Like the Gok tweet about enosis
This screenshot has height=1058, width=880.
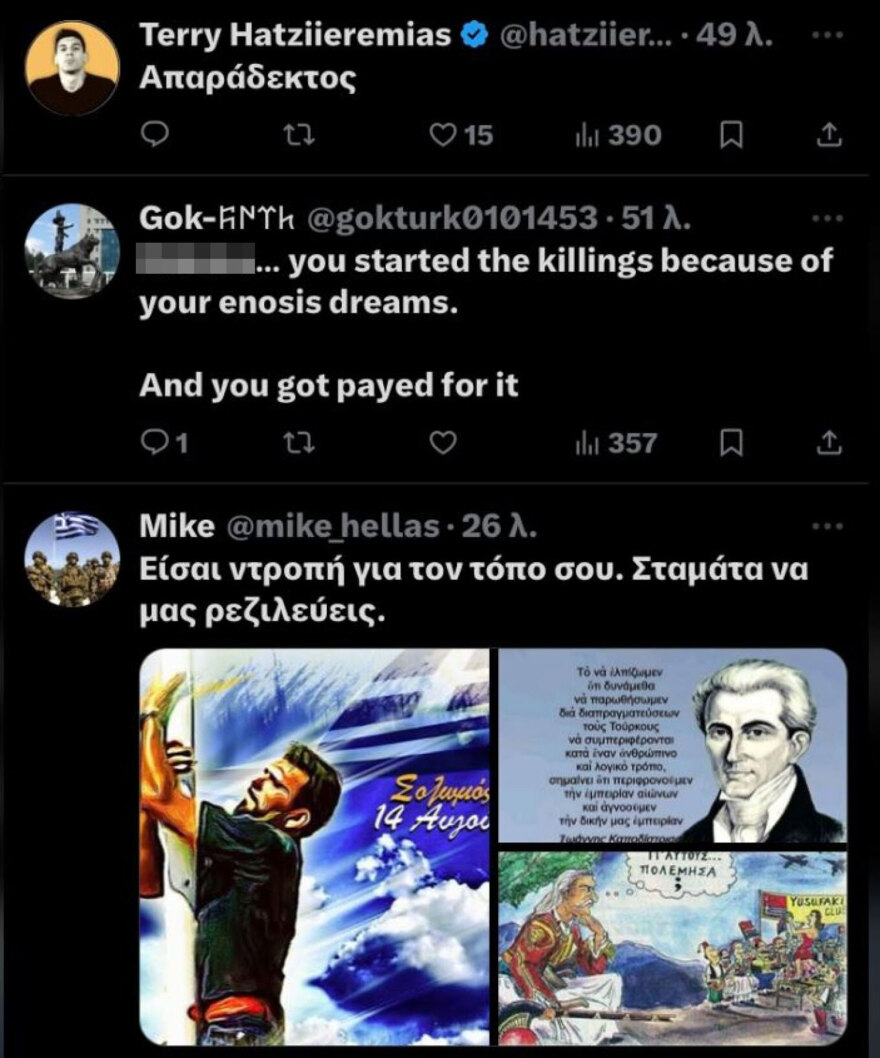442,442
